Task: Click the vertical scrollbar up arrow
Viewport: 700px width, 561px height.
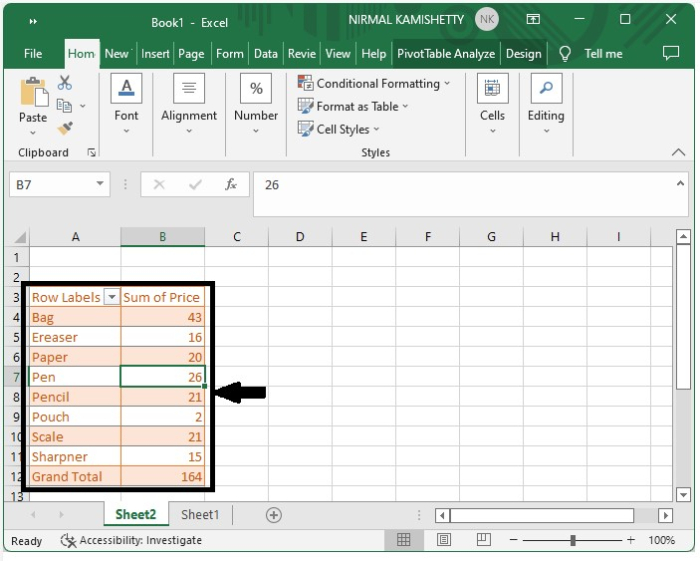Action: click(683, 237)
